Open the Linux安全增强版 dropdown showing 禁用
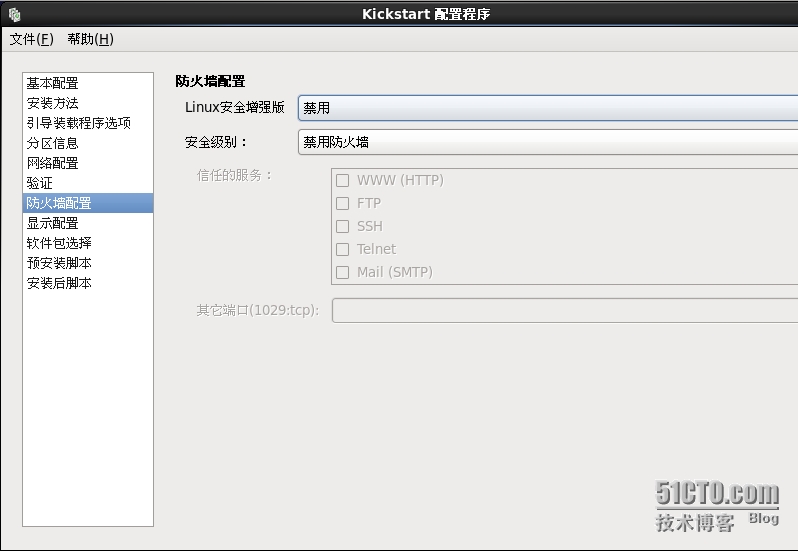Screen dimensions: 798x551 coord(548,108)
